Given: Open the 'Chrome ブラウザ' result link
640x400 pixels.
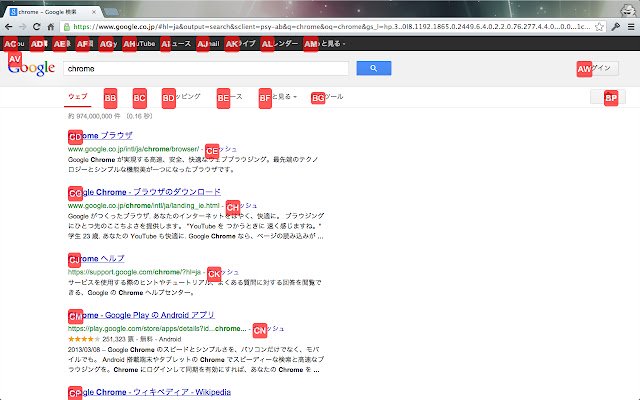Looking at the screenshot, I should [100, 136].
